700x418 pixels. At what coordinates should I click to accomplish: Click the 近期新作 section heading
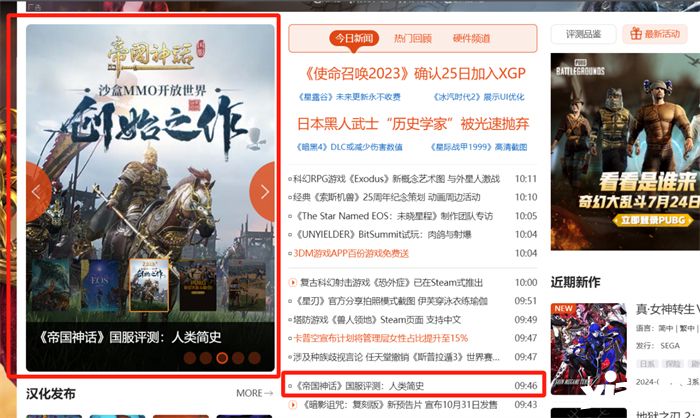[575, 282]
